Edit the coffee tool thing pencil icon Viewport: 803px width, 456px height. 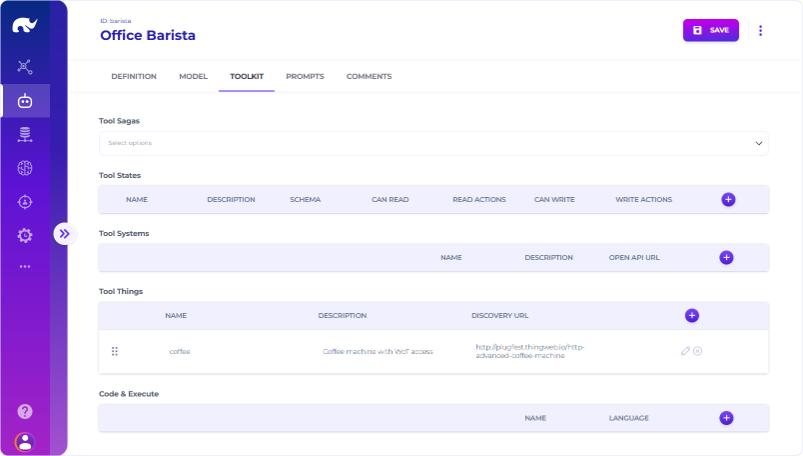coord(685,351)
